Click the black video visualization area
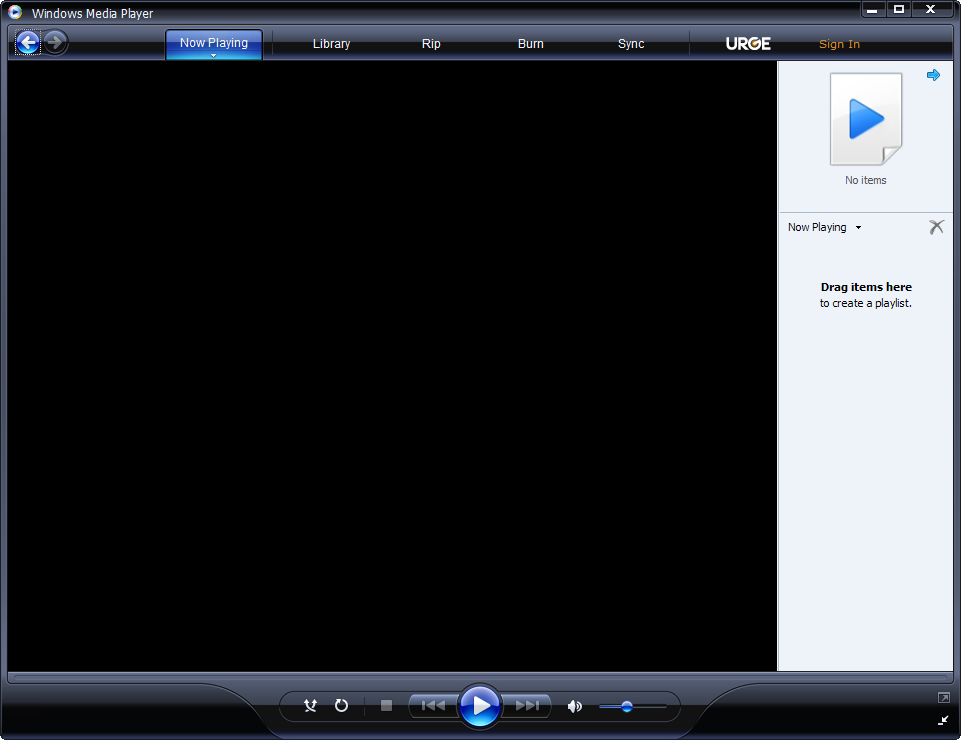This screenshot has height=740, width=961. [x=392, y=365]
